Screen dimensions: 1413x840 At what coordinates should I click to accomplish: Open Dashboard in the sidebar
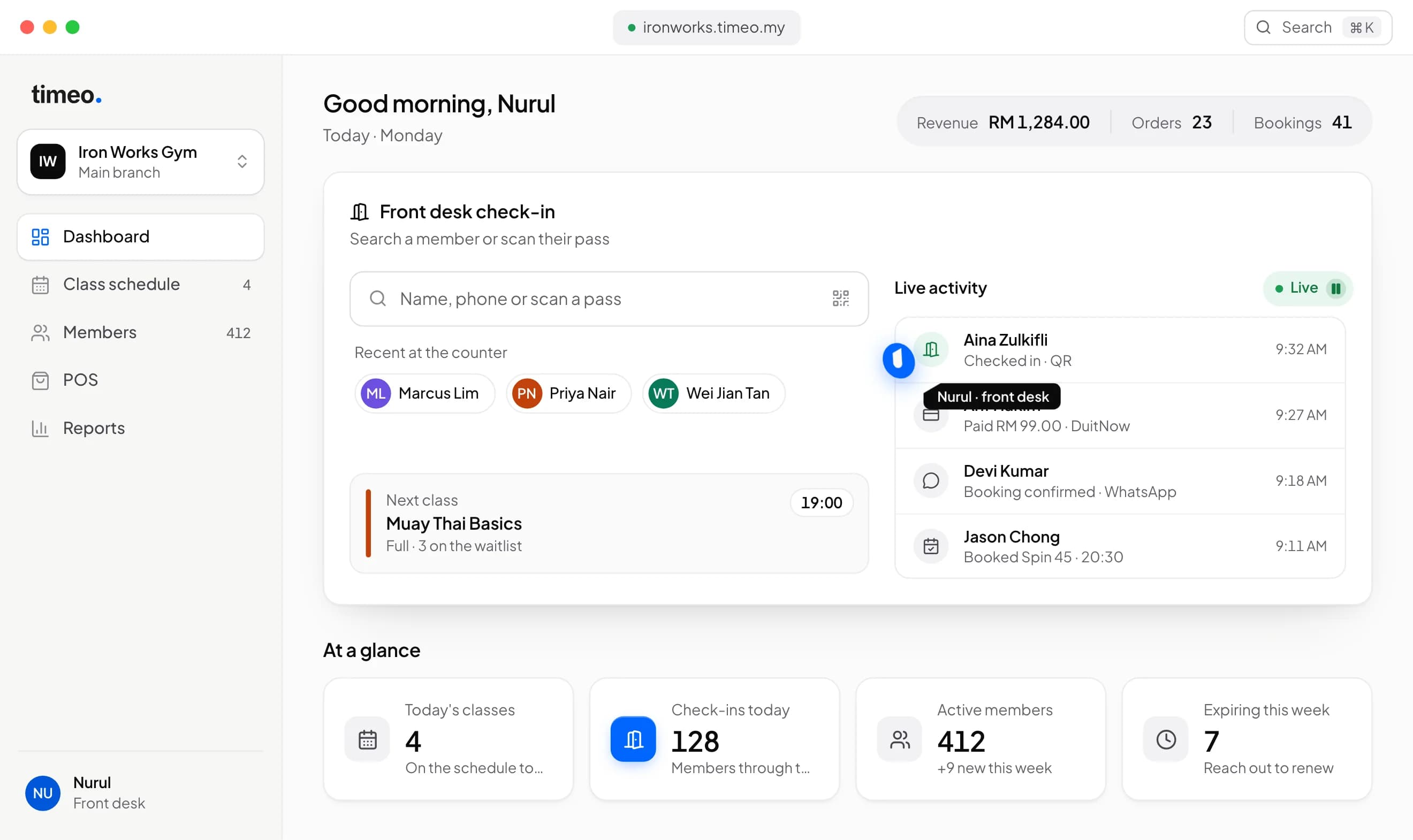140,236
